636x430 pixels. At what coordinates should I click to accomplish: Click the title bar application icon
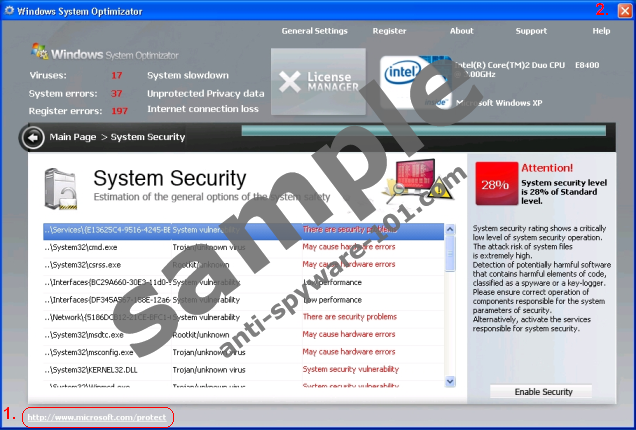click(x=10, y=11)
